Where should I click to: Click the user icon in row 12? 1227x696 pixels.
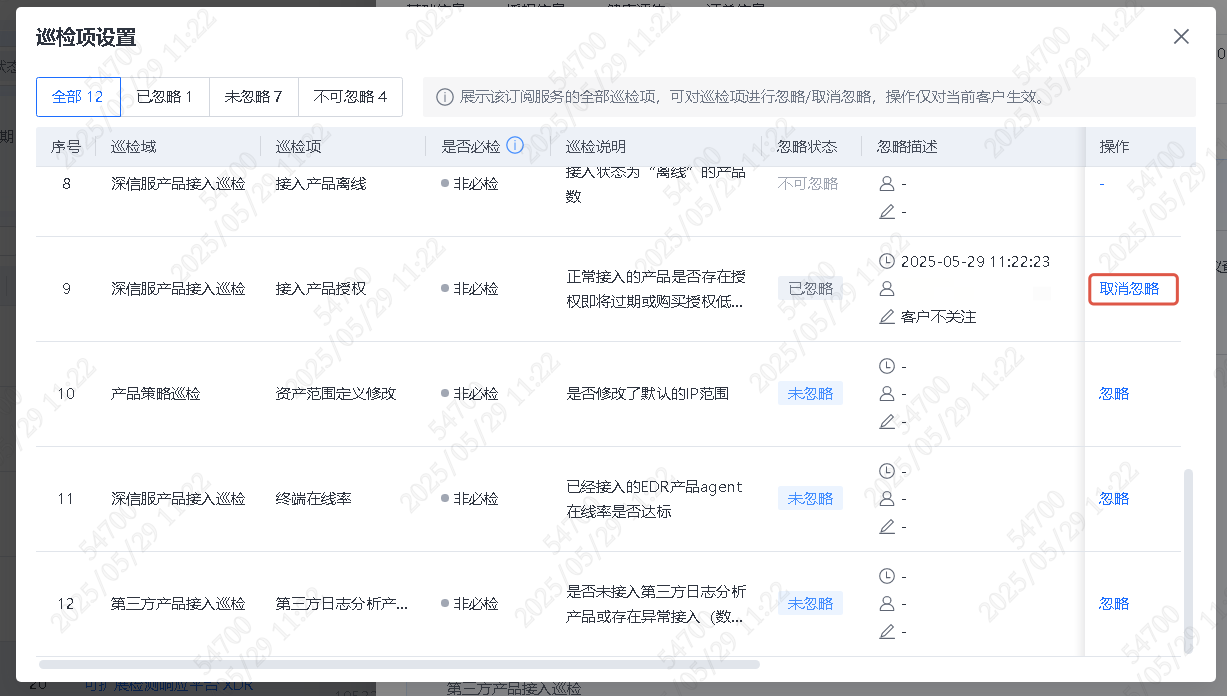coord(886,604)
